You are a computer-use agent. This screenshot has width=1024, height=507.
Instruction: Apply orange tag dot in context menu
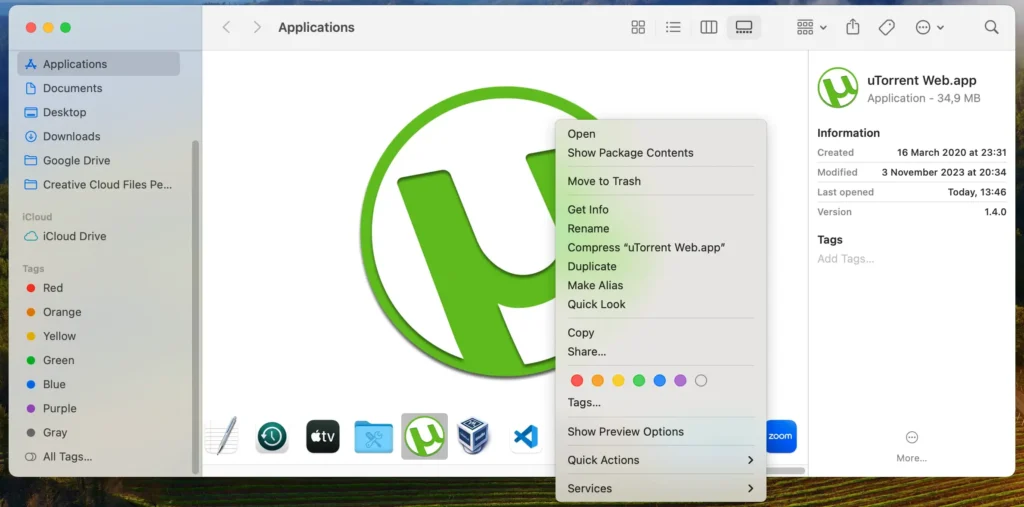point(598,380)
